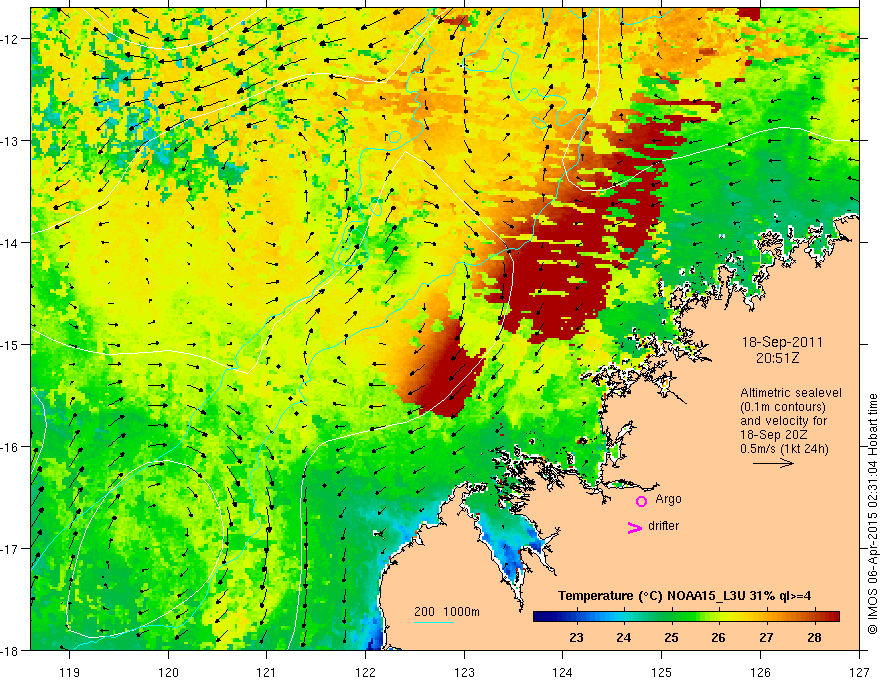The image size is (880, 680).
Task: Click the -12 latitude axis label
Action: pos(10,39)
